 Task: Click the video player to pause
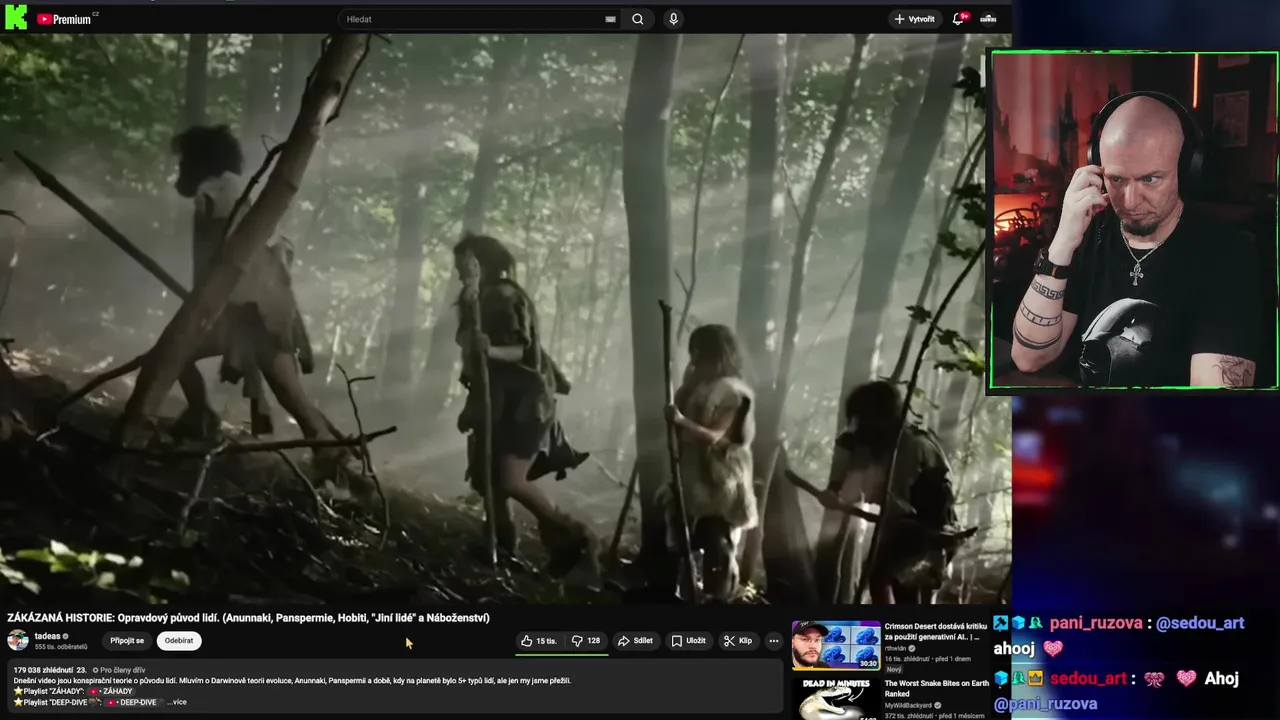[x=505, y=318]
